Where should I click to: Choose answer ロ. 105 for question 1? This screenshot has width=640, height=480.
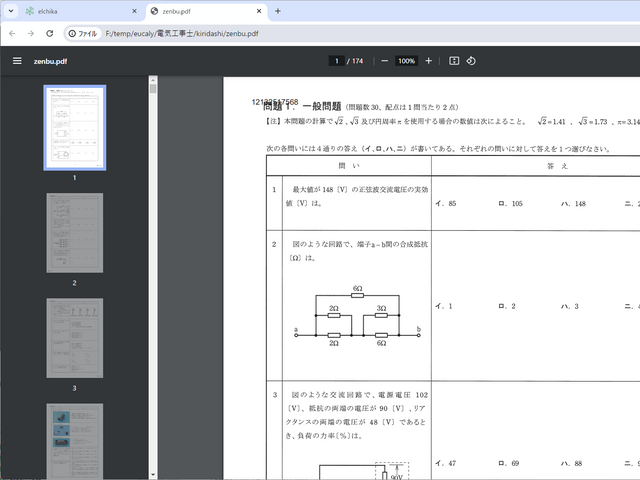point(511,203)
